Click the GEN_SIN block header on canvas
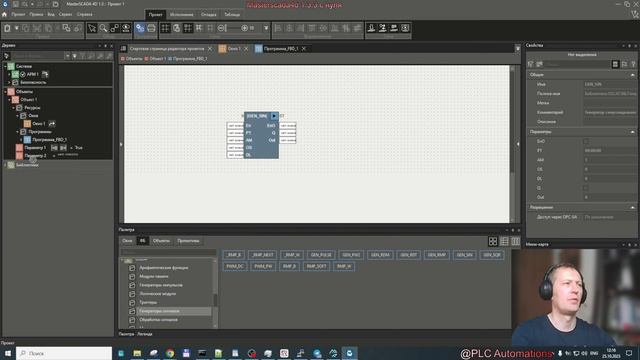This screenshot has width=640, height=360. 257,116
